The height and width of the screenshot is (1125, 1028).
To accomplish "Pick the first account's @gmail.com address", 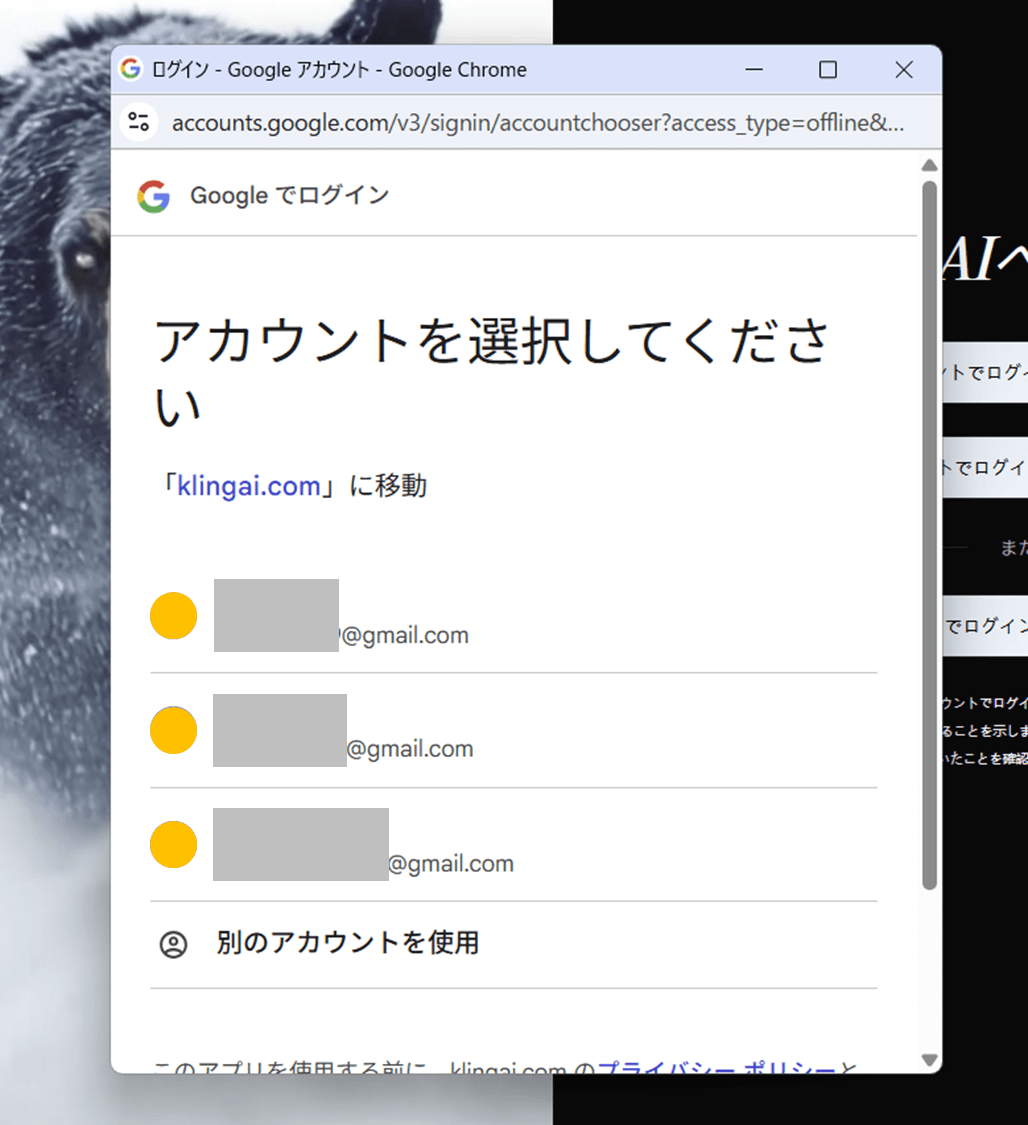I will pyautogui.click(x=404, y=636).
